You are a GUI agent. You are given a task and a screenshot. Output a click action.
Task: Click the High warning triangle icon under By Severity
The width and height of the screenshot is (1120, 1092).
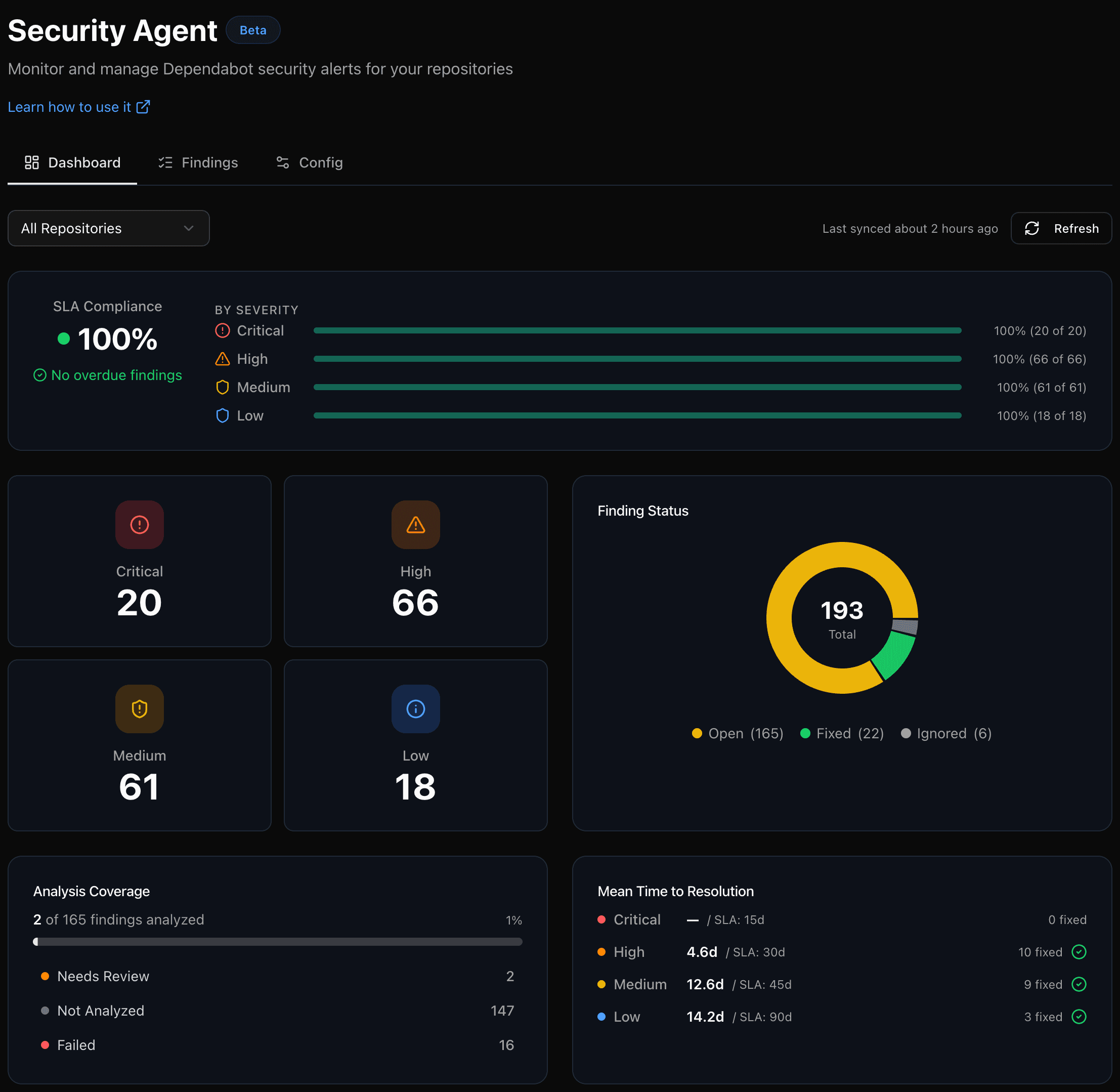(x=223, y=359)
